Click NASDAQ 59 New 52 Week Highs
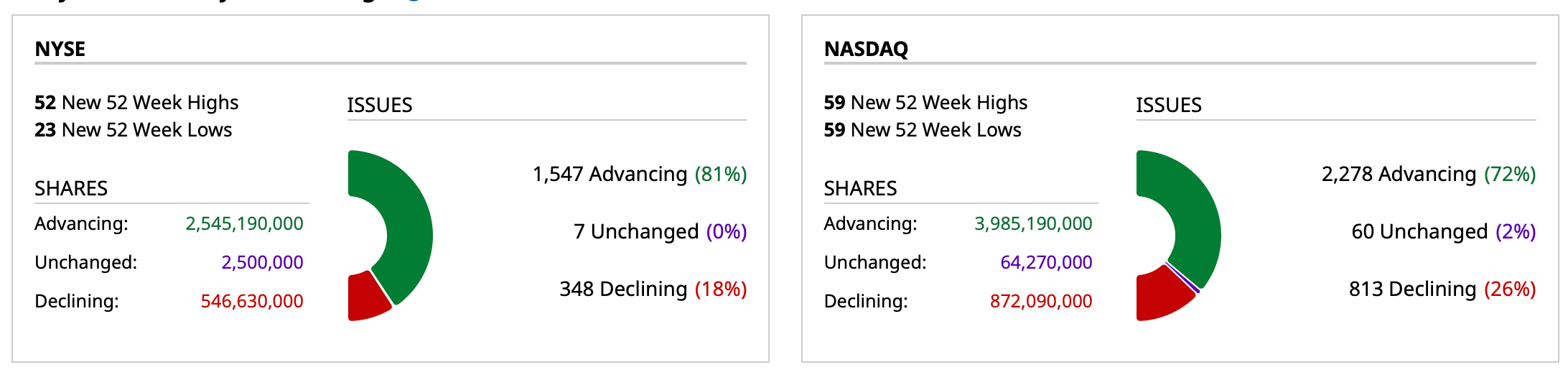Screen dimensions: 1568x375 [x=925, y=103]
